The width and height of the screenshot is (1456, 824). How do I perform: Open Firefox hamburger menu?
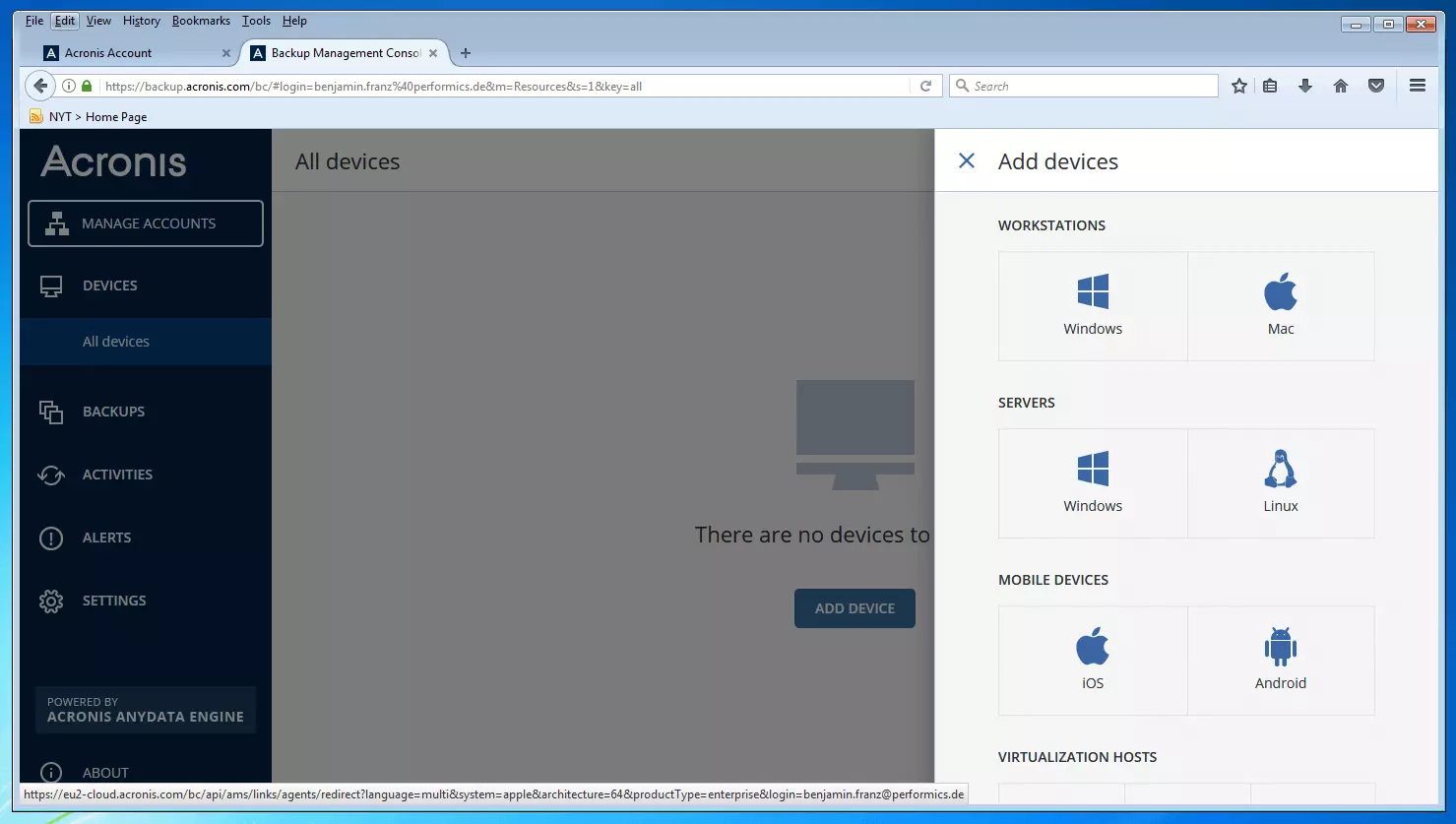1417,86
